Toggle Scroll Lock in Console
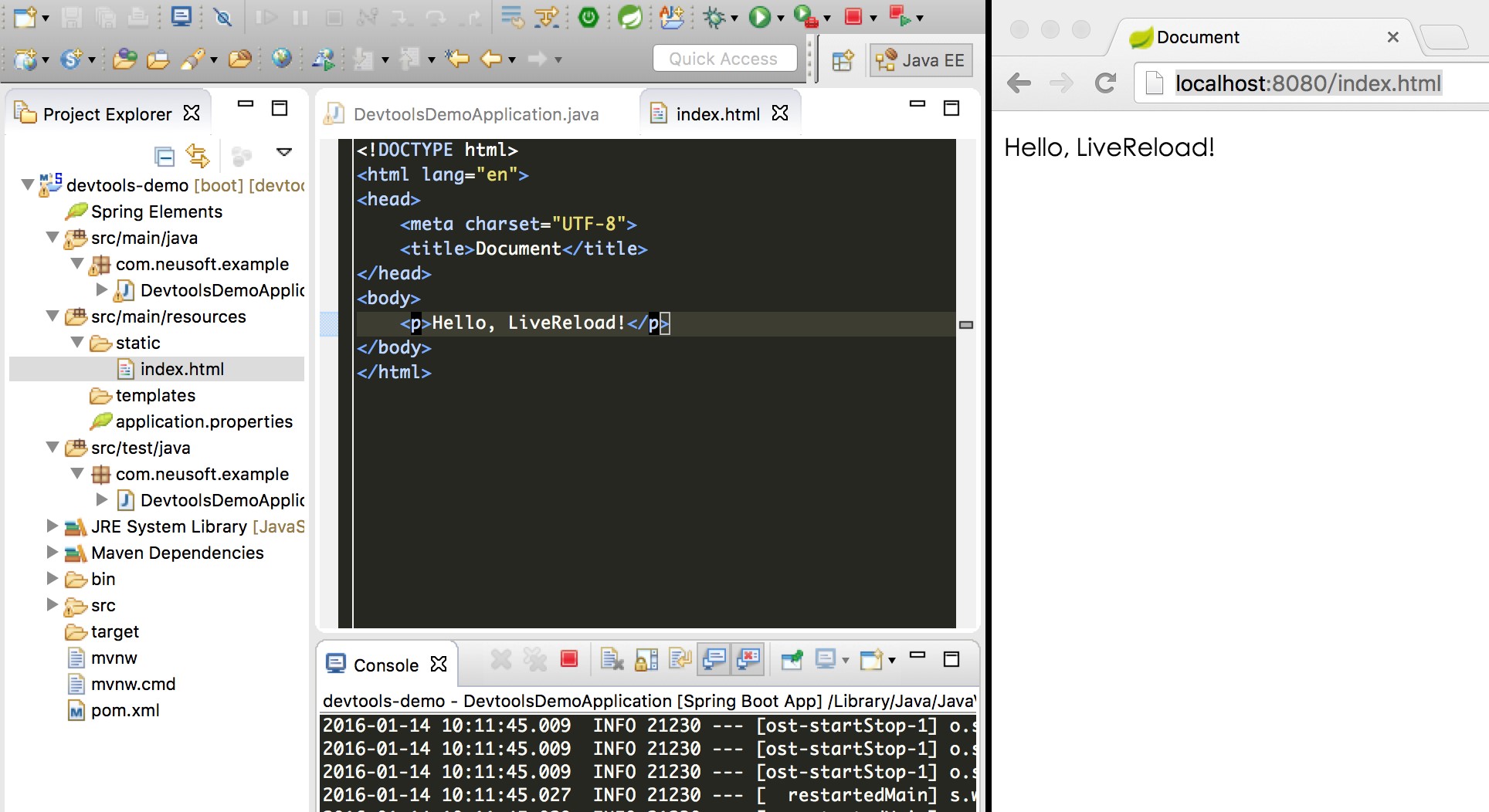1489x812 pixels. point(646,659)
